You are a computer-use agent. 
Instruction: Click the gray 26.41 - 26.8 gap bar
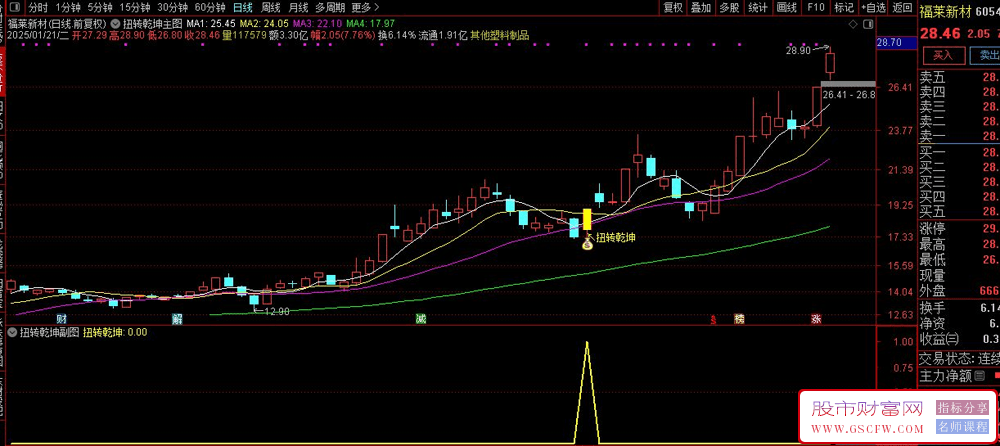tap(848, 84)
